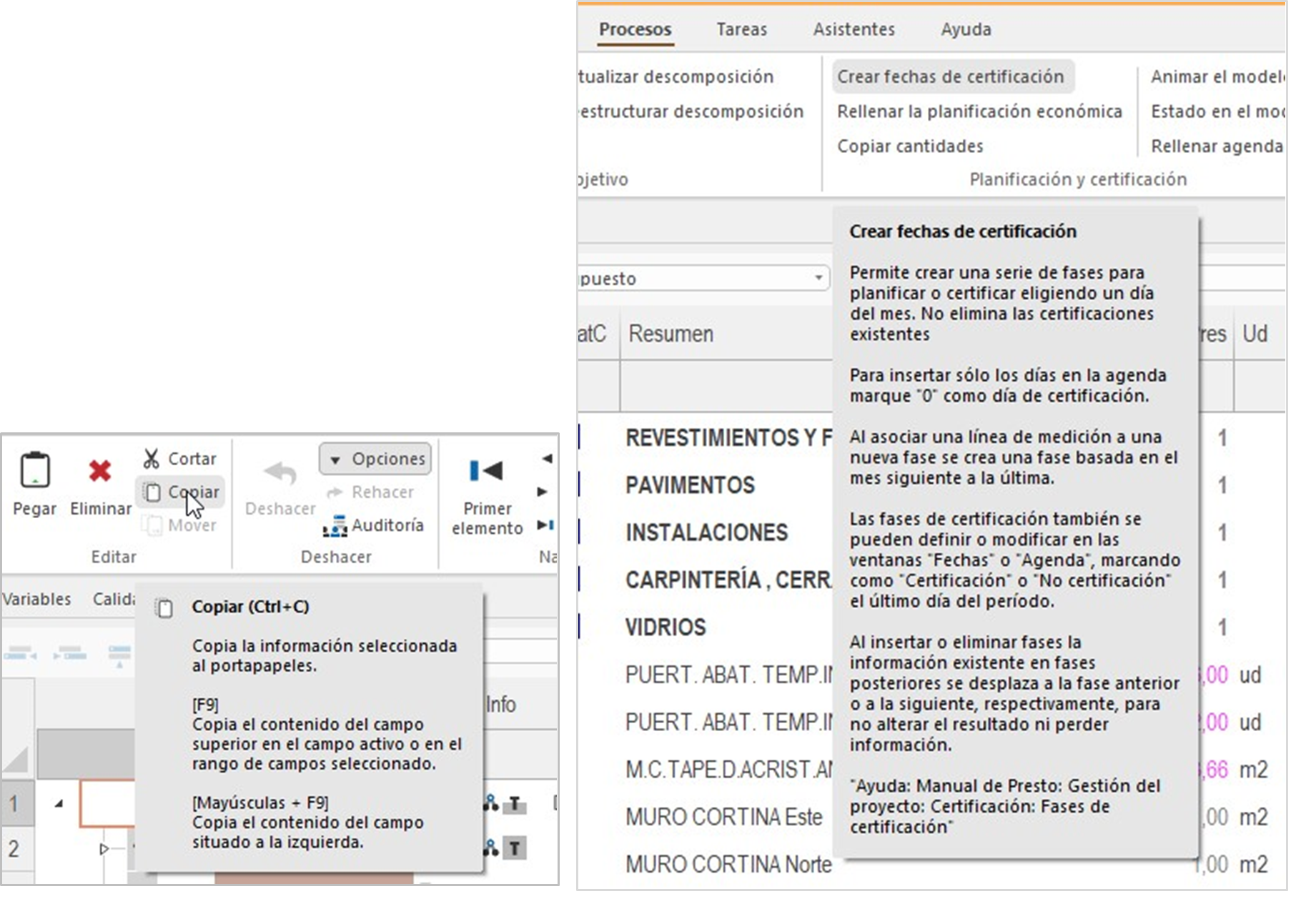Click Rellenar agenda command

pos(1217,146)
